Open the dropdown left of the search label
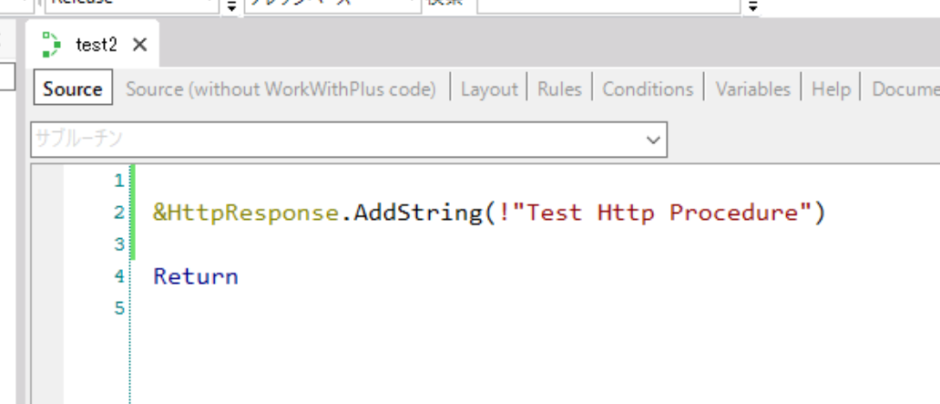Image resolution: width=940 pixels, height=404 pixels. click(332, 5)
